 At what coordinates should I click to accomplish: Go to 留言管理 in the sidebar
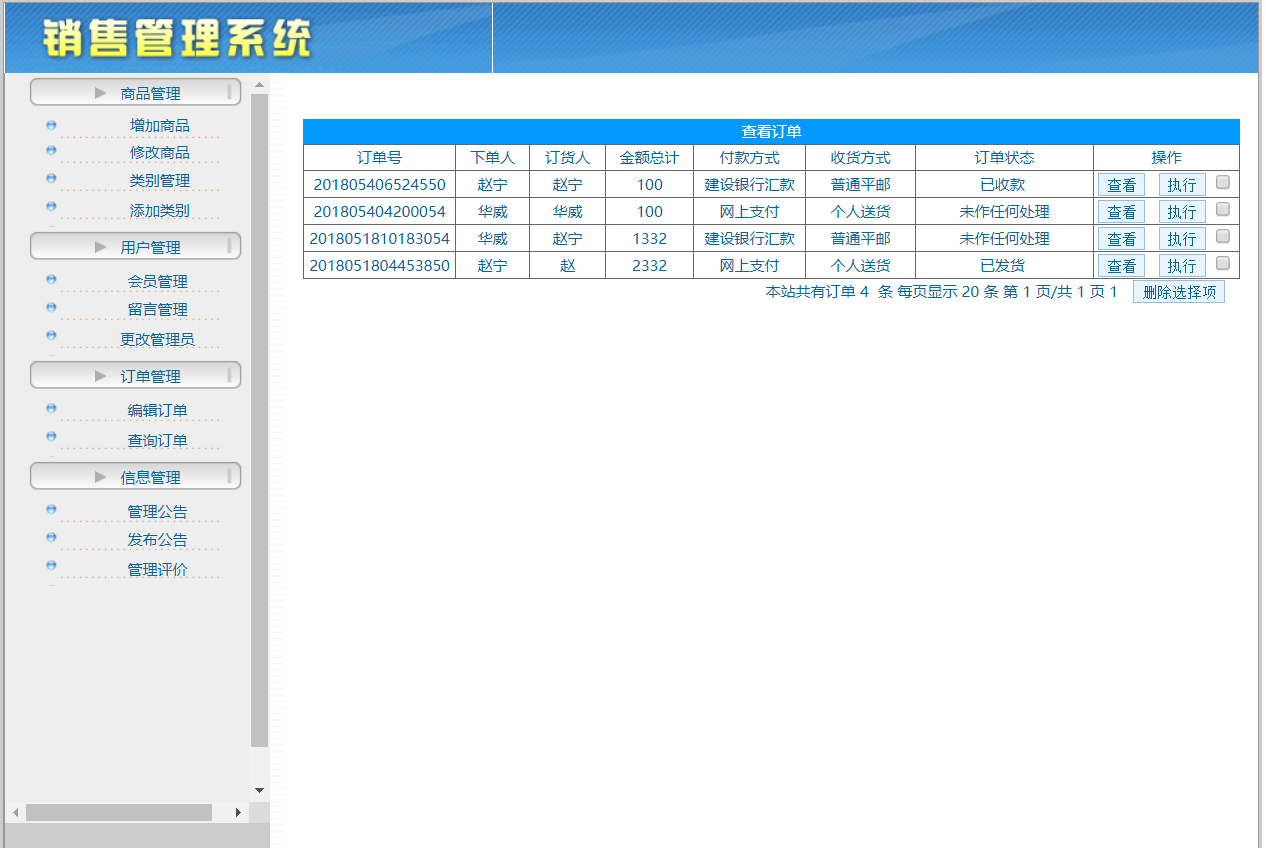coord(157,310)
